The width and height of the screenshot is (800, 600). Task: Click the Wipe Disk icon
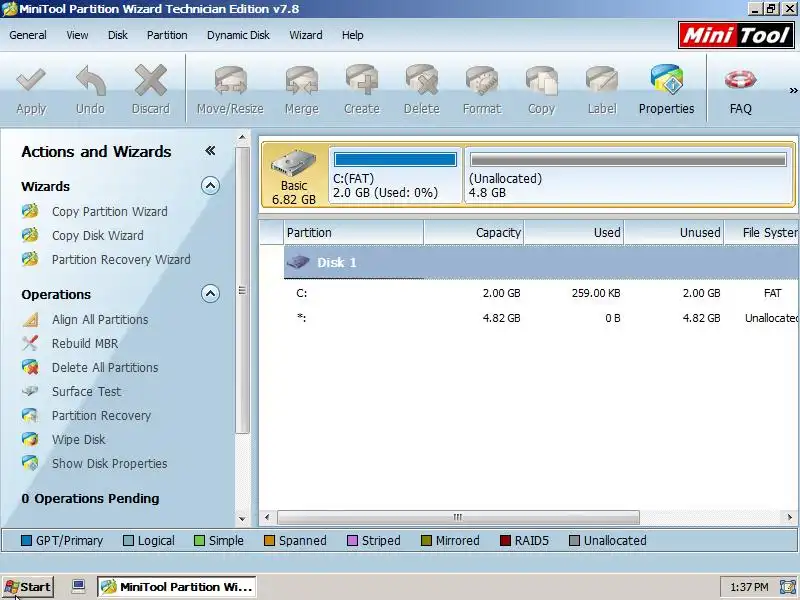pos(30,439)
